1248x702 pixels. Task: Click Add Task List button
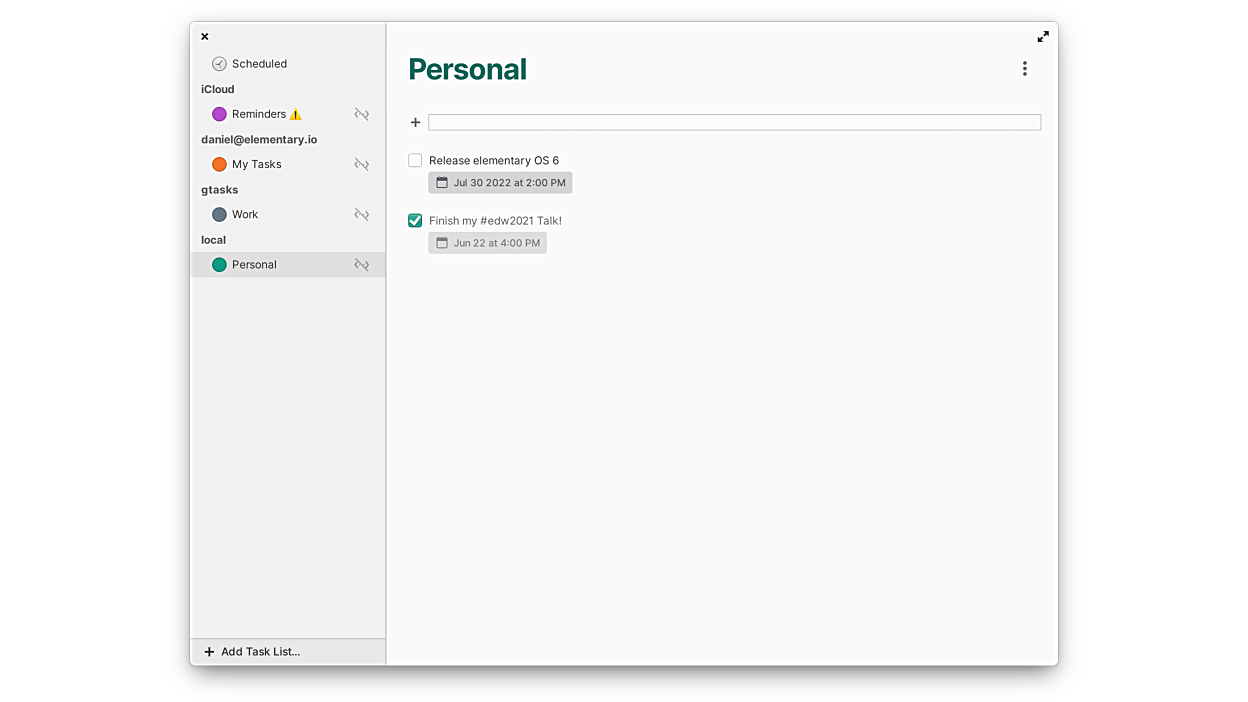coord(252,652)
